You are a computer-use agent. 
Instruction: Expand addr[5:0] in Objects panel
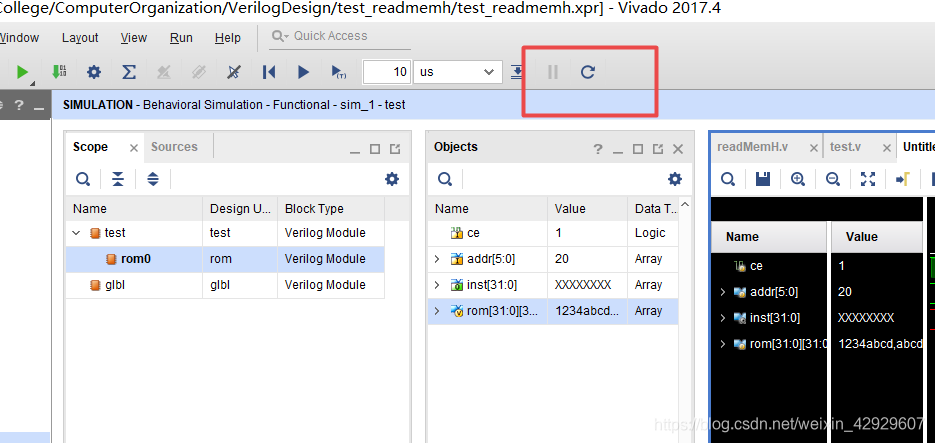pyautogui.click(x=437, y=259)
